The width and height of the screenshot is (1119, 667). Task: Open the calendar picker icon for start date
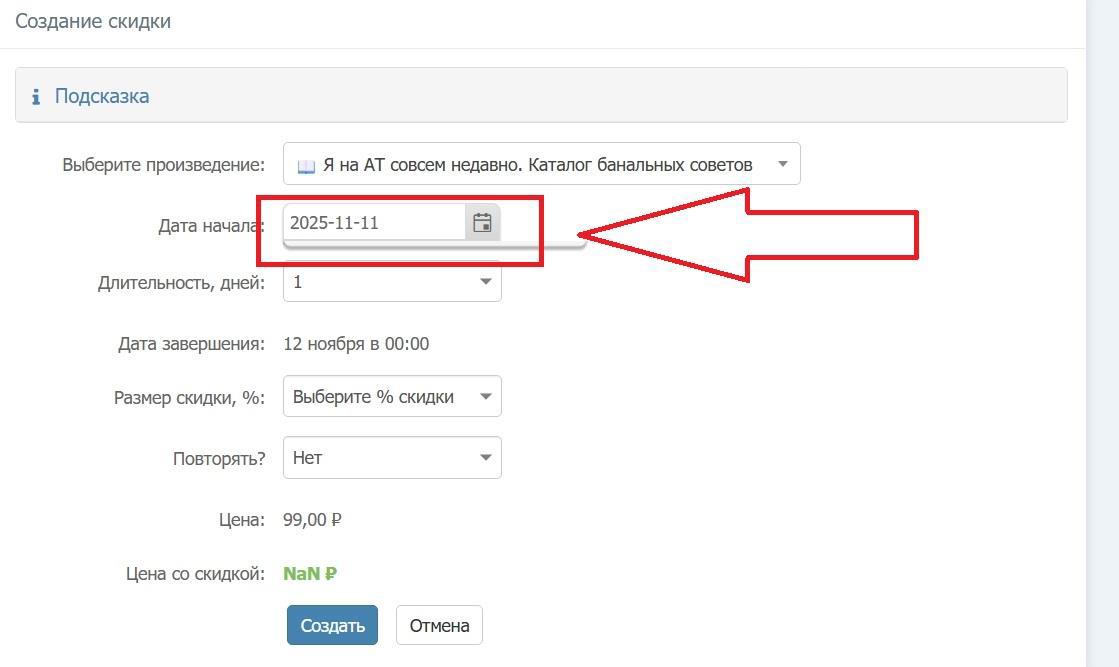pos(482,223)
